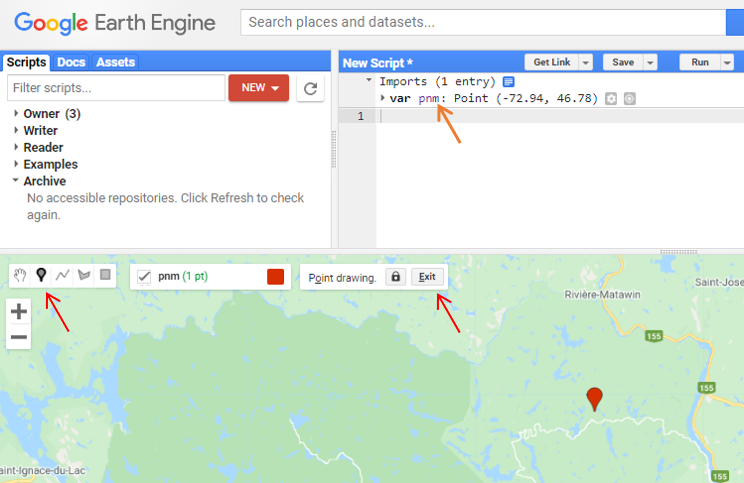Image resolution: width=744 pixels, height=483 pixels.
Task: Open the Get Link dropdown arrow
Action: [x=586, y=62]
